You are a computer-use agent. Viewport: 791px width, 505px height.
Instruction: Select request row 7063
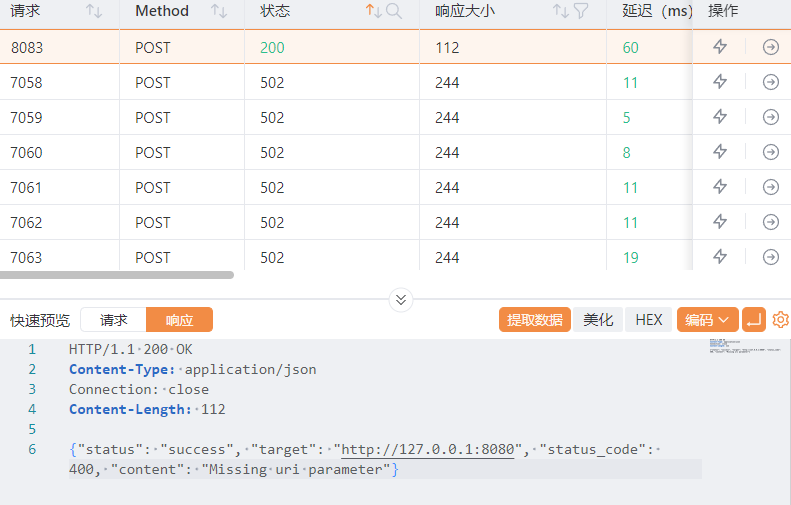[x=396, y=255]
